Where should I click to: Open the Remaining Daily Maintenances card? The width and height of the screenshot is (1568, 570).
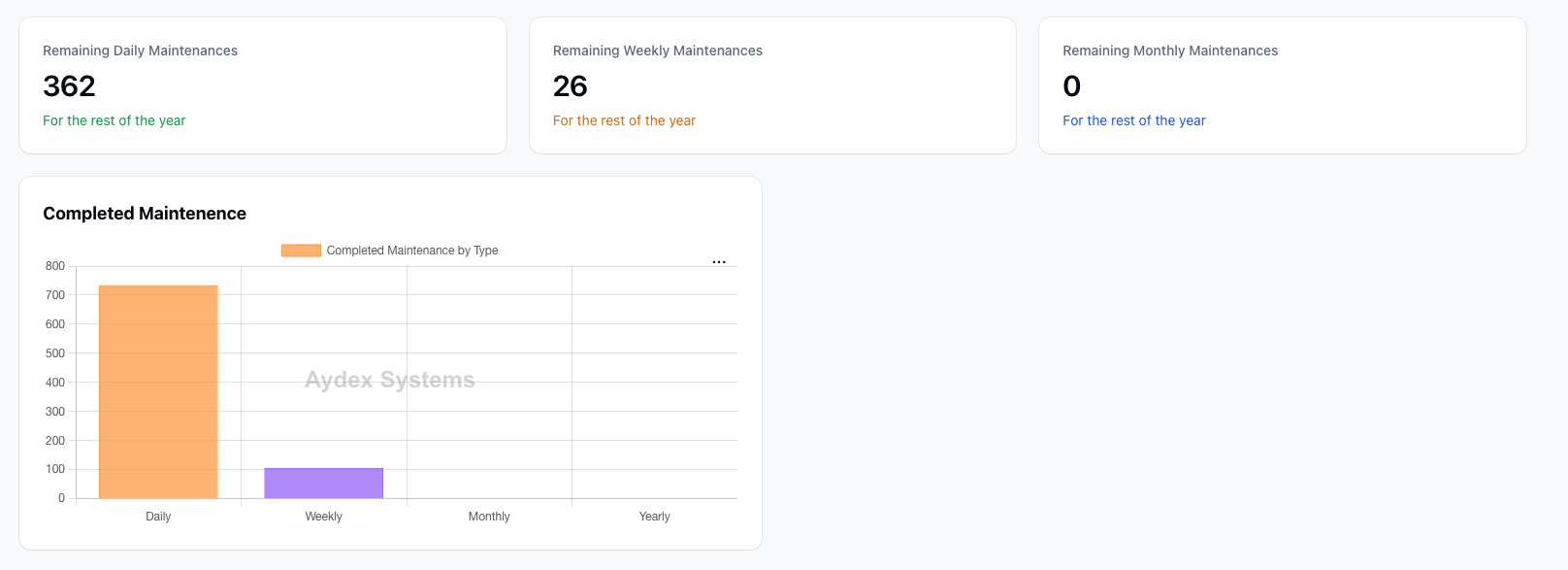pyautogui.click(x=263, y=85)
